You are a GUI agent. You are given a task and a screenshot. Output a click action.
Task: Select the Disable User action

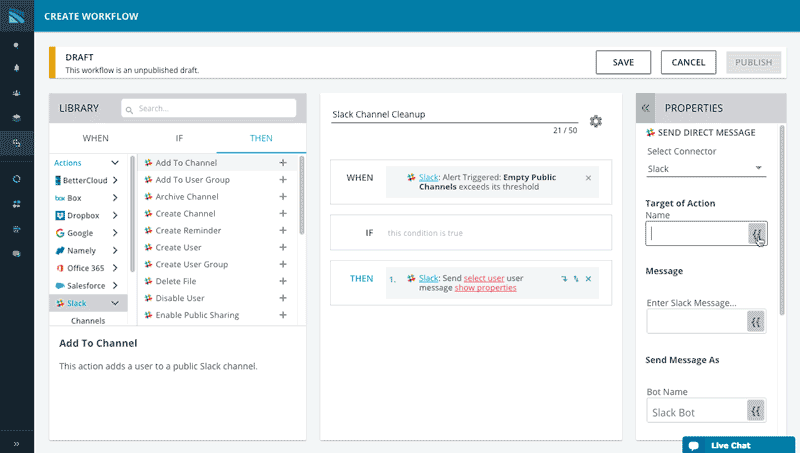tap(180, 298)
